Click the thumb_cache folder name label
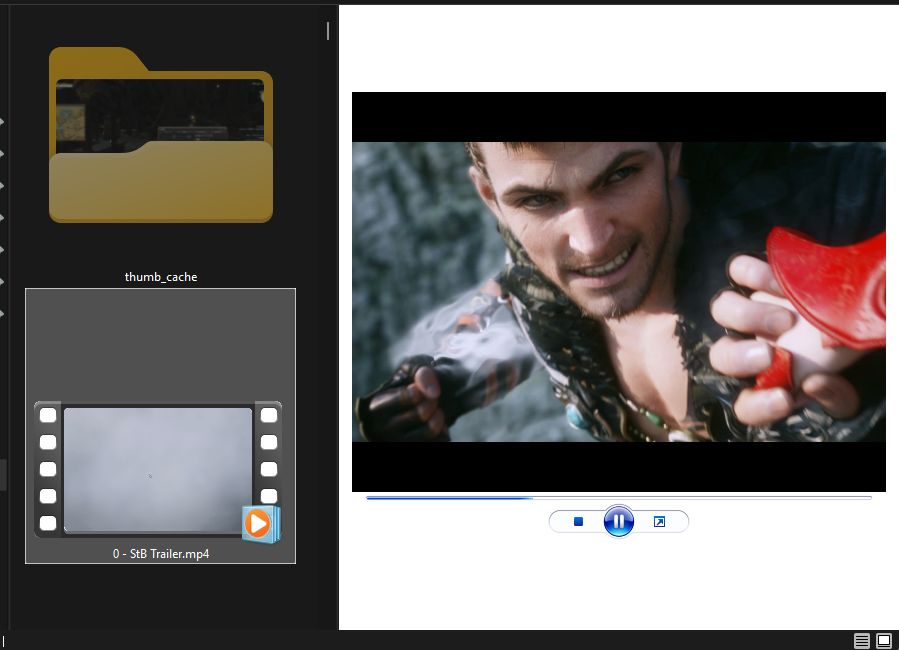 (x=161, y=277)
